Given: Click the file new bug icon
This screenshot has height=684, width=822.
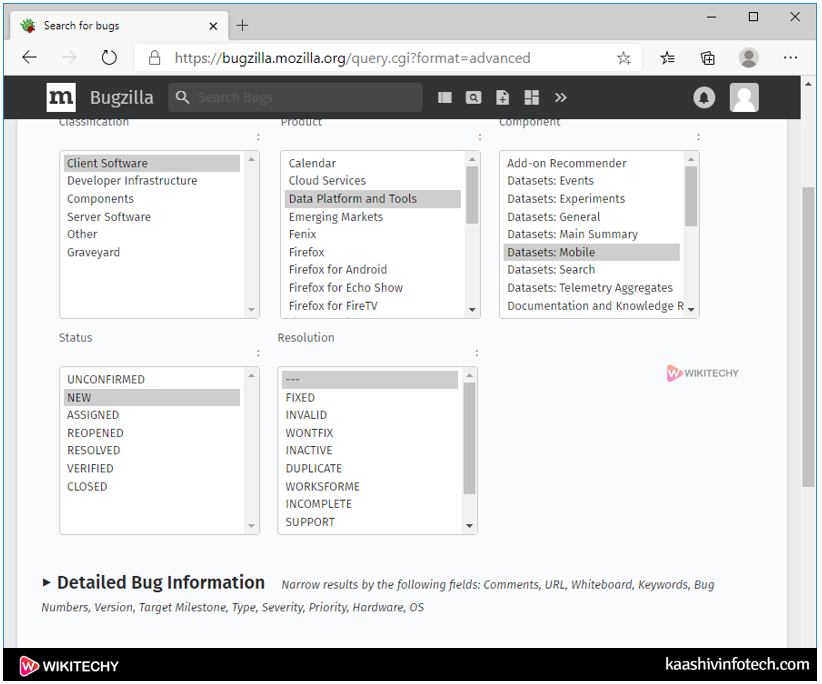Looking at the screenshot, I should click(x=502, y=97).
